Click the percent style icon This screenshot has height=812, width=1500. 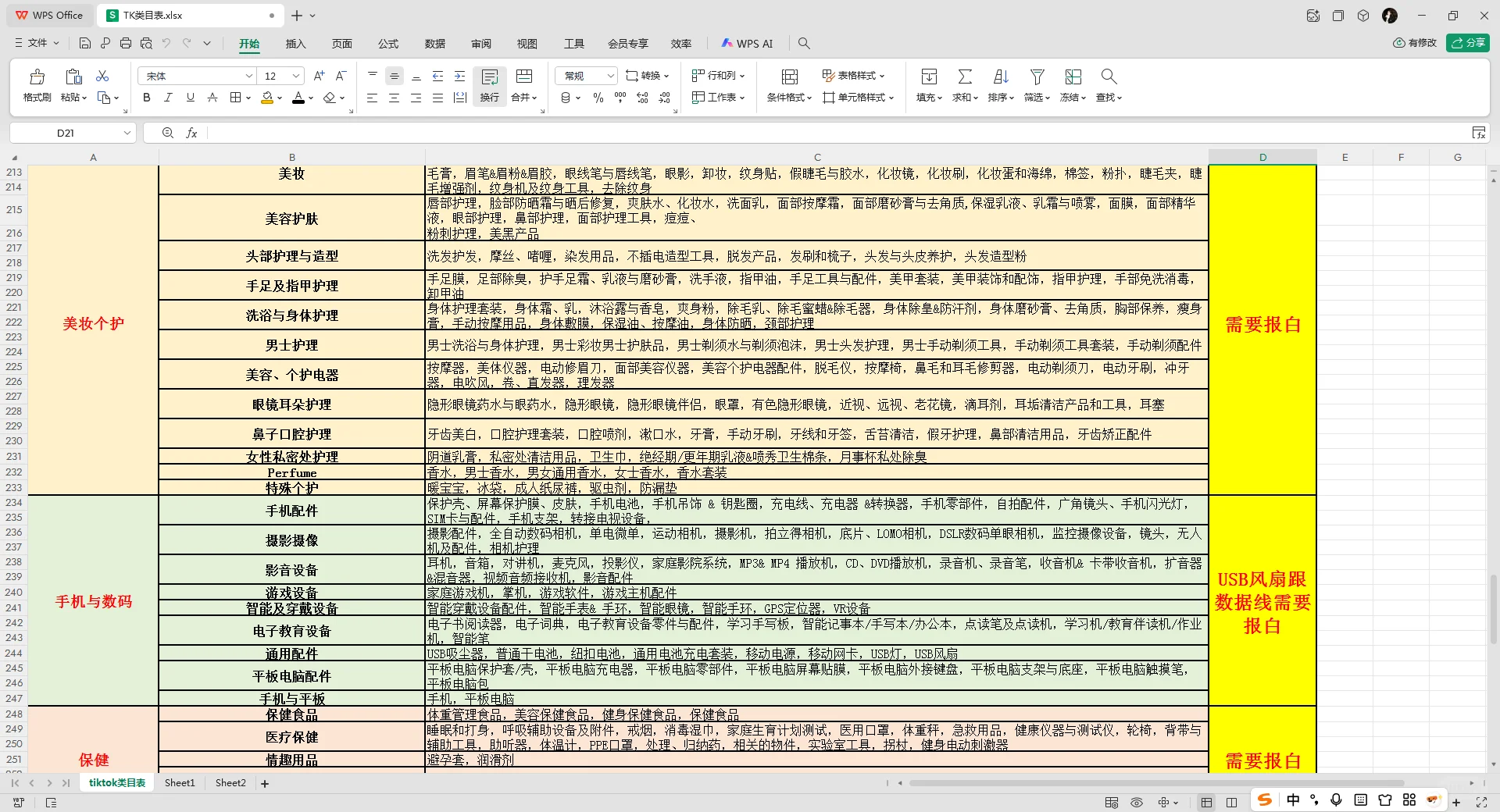[598, 98]
